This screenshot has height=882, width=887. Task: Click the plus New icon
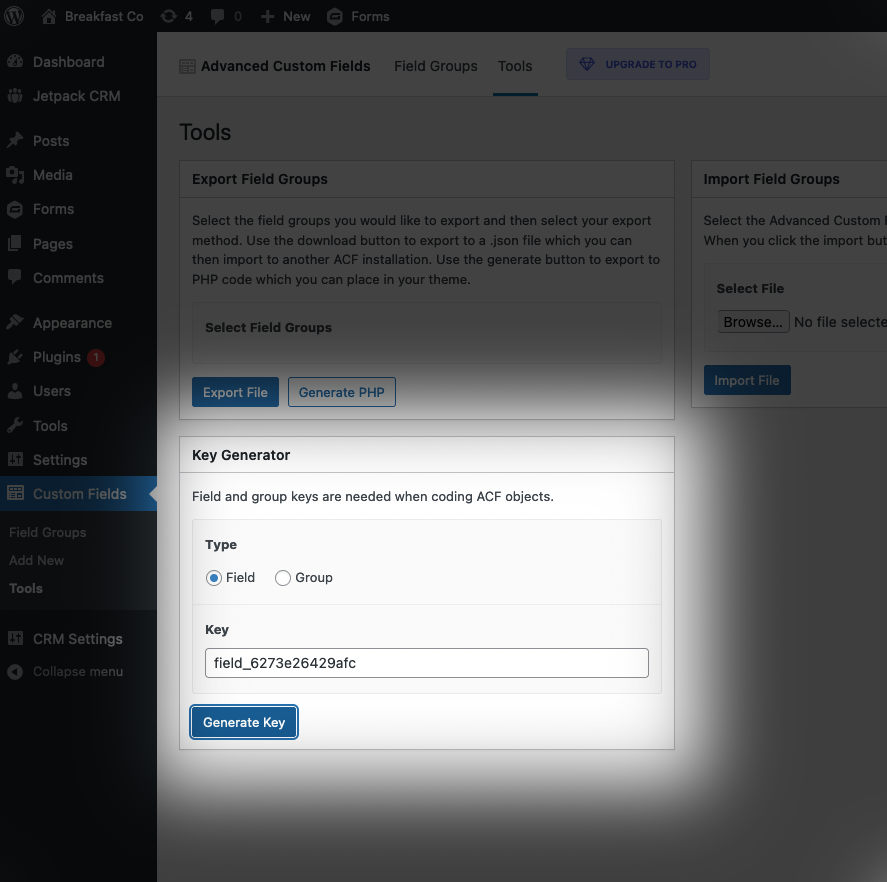(x=268, y=16)
